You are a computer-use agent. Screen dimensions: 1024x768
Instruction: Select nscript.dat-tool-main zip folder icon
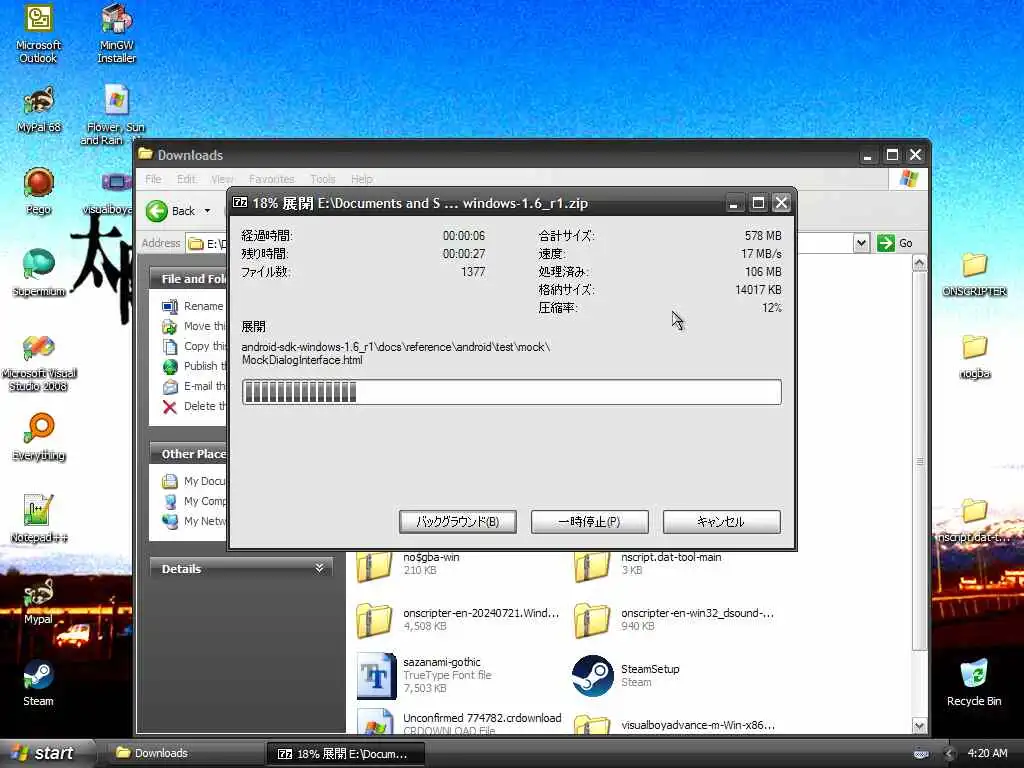tap(592, 566)
